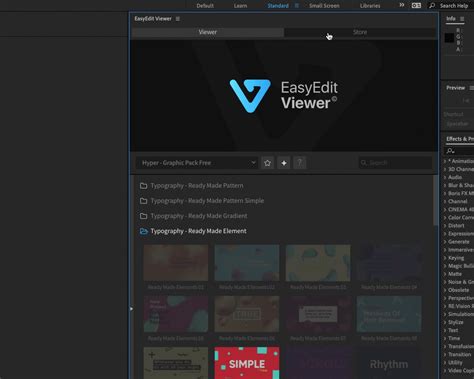Click the Noise & Grain effects category label
The image size is (474, 379).
tap(461, 282)
